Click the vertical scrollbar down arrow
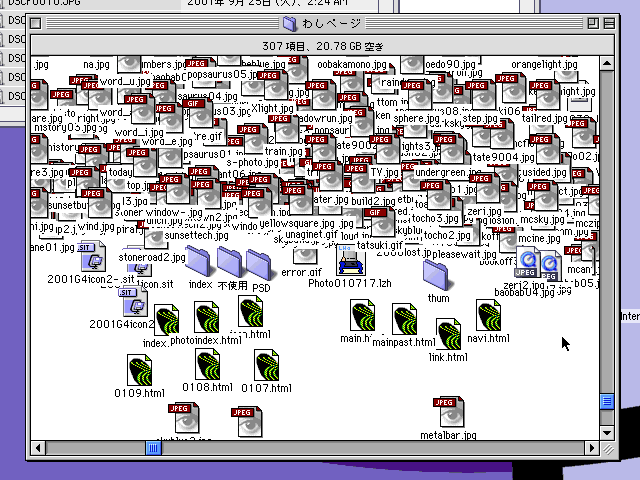This screenshot has height=480, width=640. (606, 432)
